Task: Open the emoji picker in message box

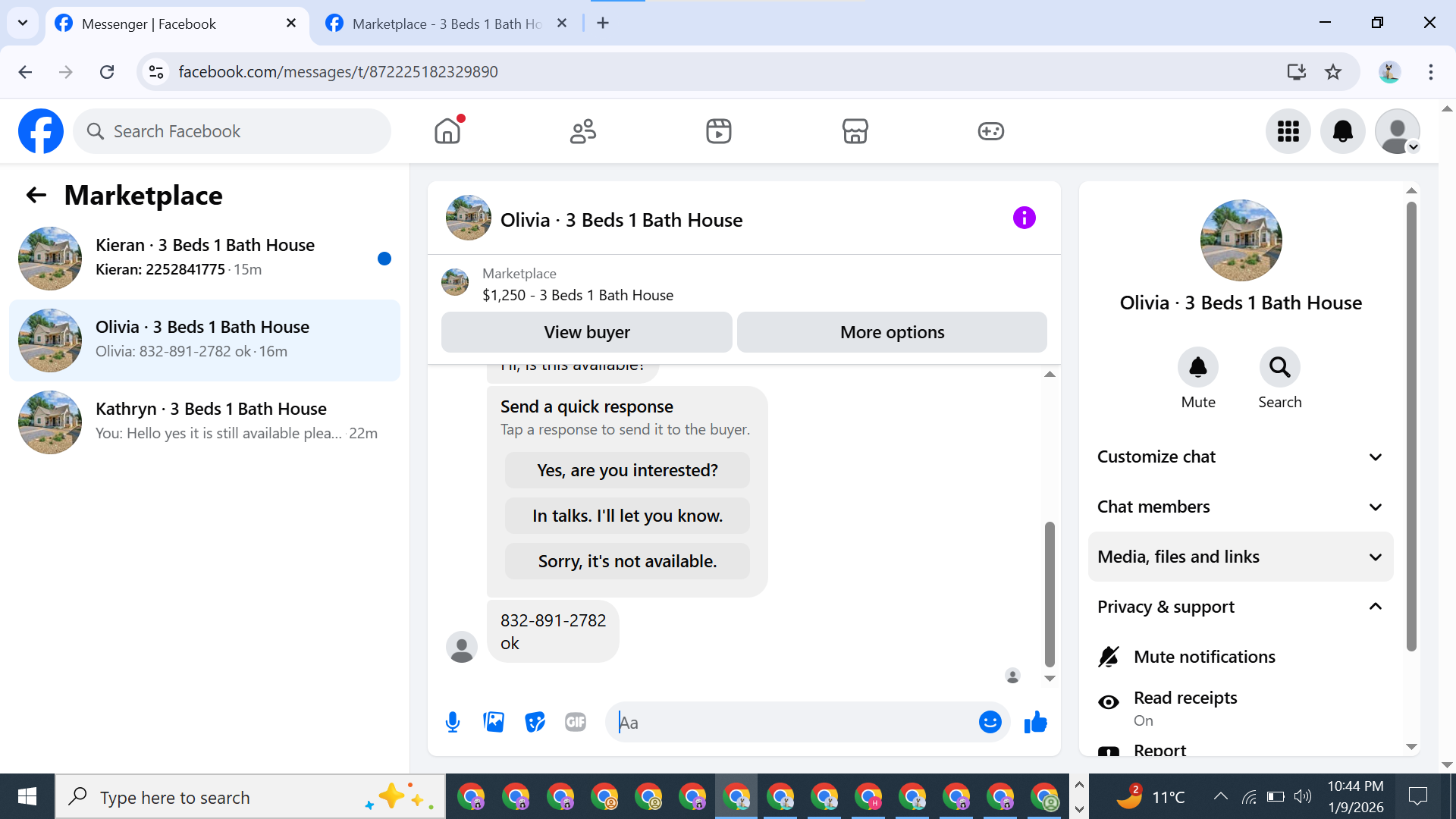Action: 990,722
